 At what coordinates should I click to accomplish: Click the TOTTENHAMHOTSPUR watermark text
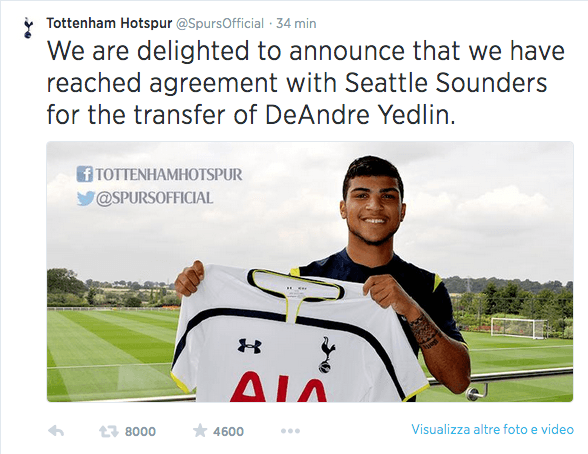tap(169, 175)
